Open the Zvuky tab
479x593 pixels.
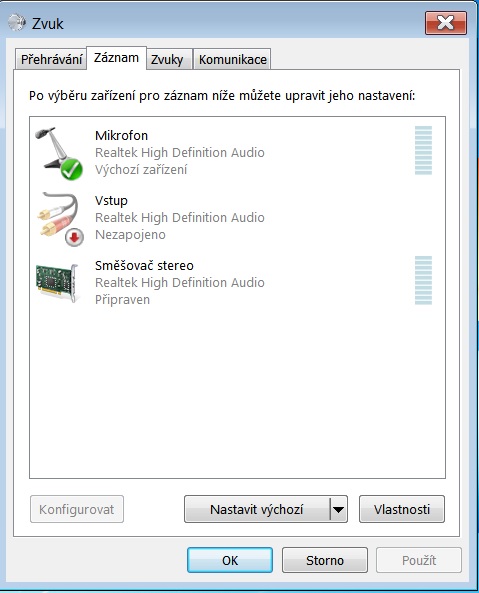[x=169, y=59]
